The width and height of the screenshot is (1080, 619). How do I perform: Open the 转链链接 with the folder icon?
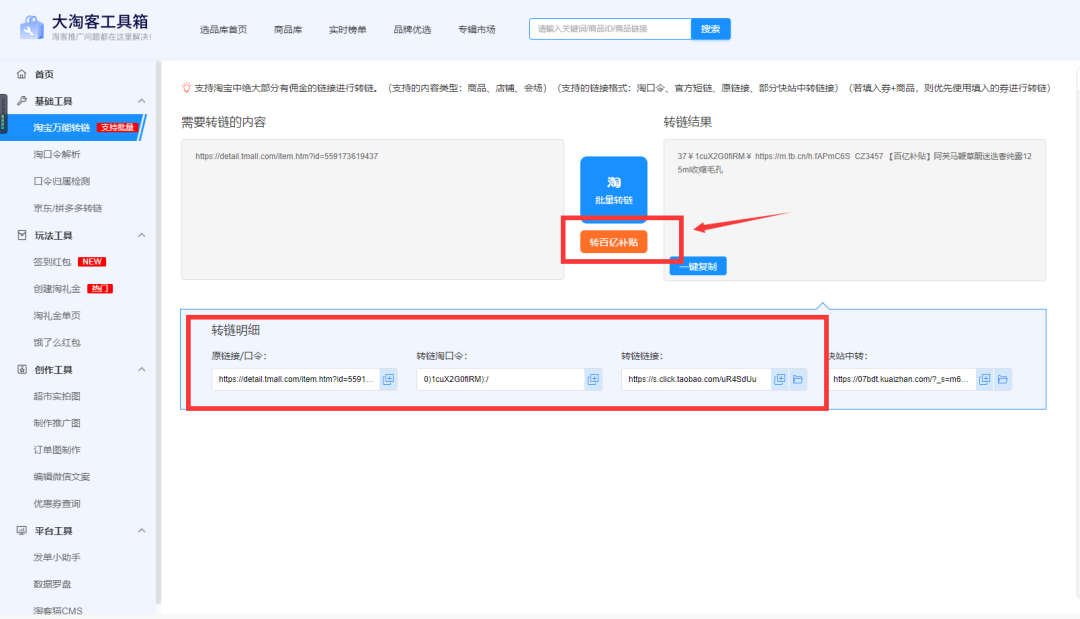click(x=798, y=379)
